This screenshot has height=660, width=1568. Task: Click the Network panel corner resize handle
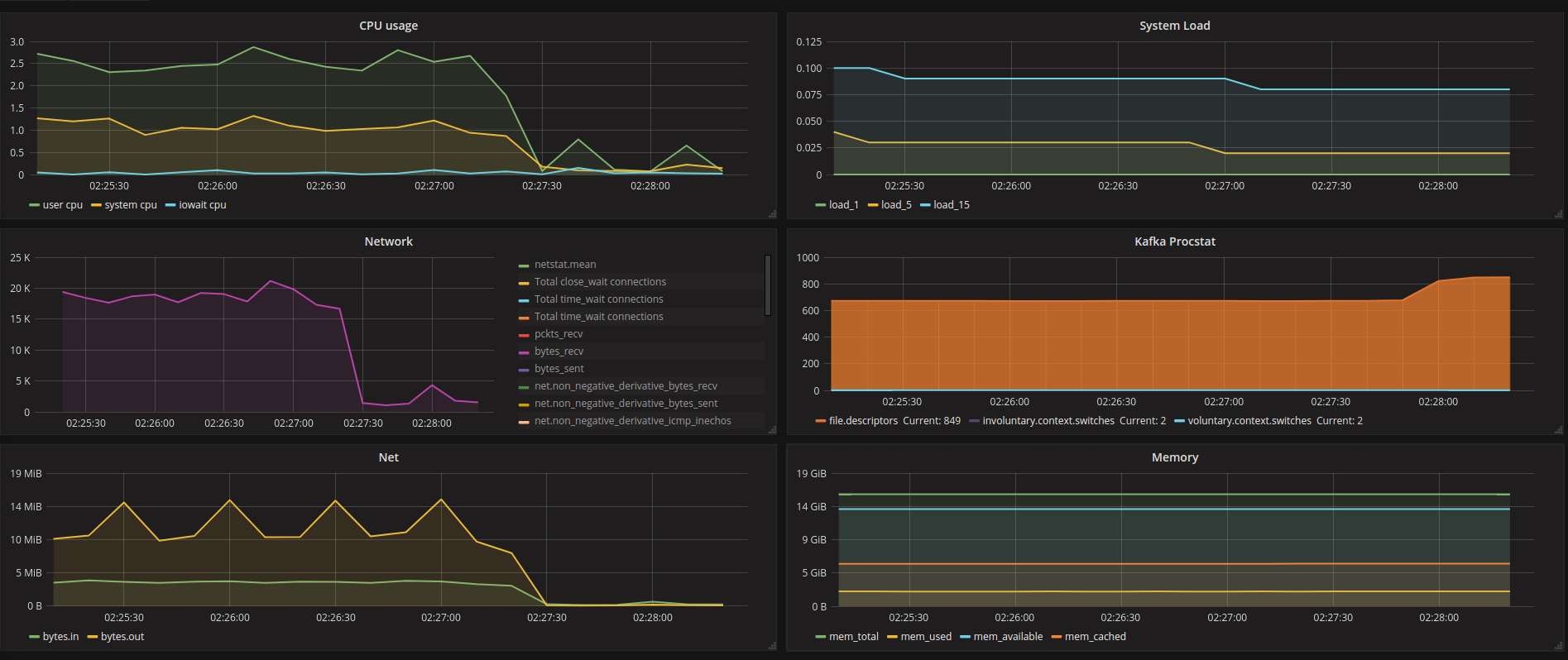point(772,430)
